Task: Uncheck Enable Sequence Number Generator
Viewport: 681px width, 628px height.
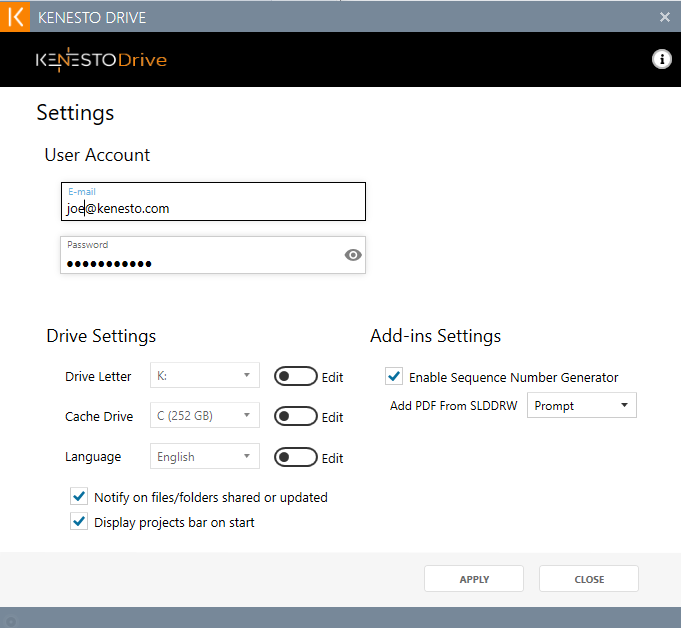Action: 394,376
